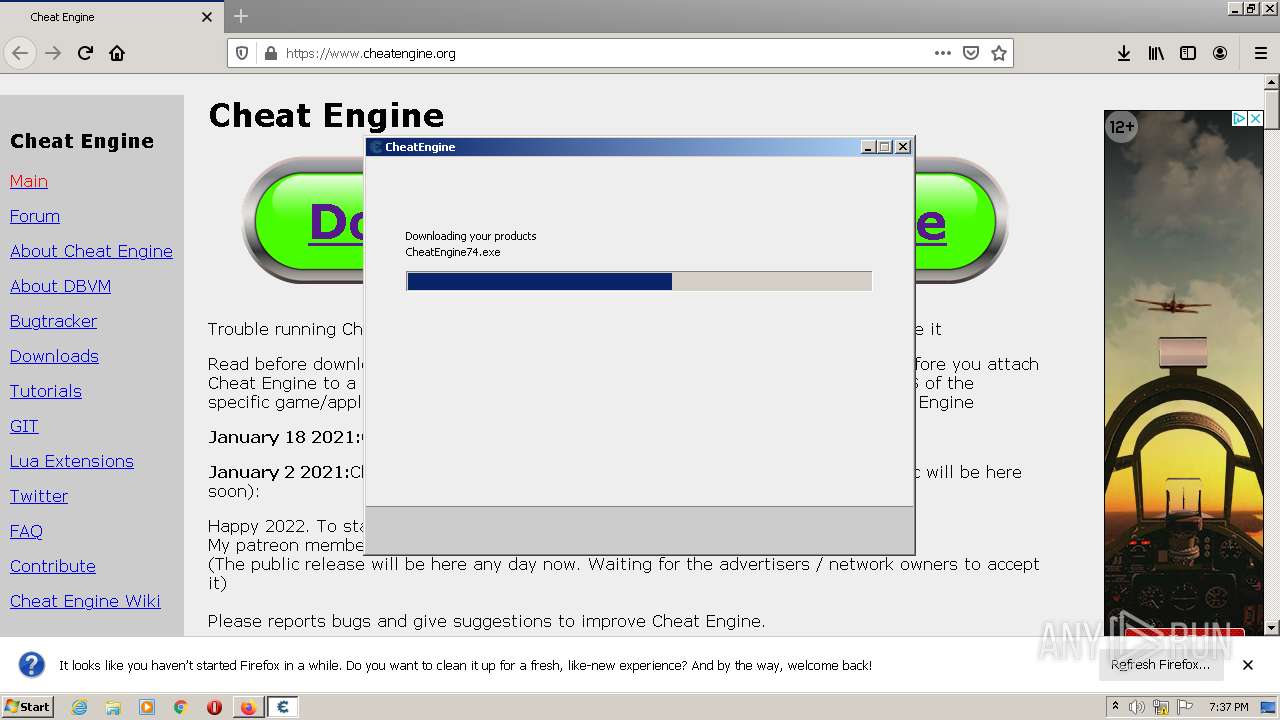Launch Chrome from the taskbar
1280x720 pixels.
click(180, 707)
